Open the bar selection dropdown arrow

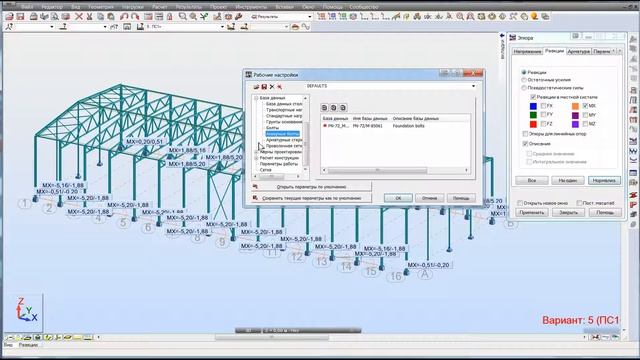point(105,27)
